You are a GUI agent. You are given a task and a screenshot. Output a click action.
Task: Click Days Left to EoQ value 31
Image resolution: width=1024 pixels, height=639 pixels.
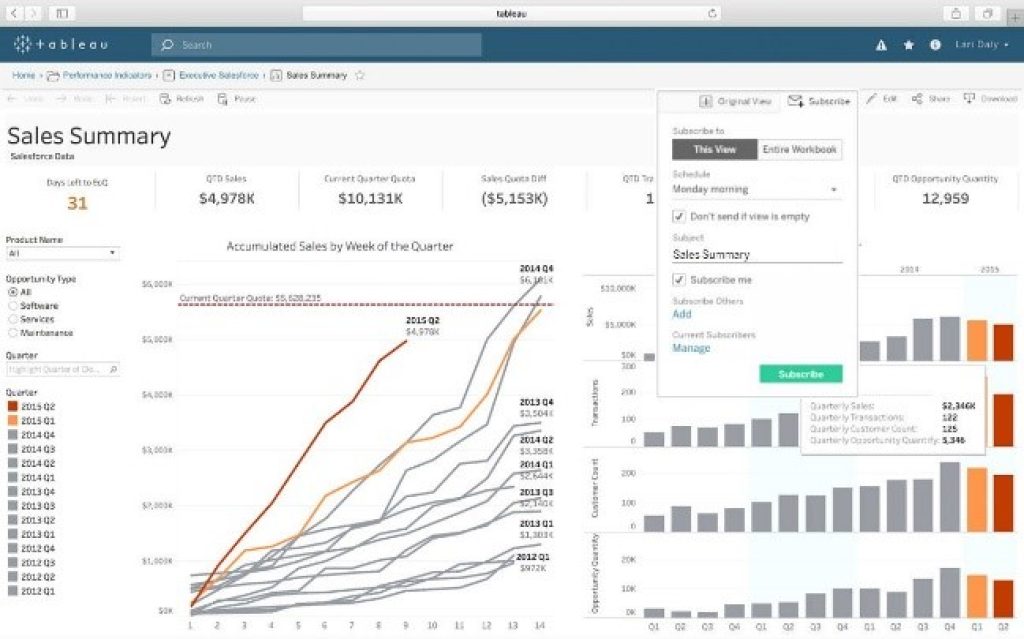coord(77,203)
